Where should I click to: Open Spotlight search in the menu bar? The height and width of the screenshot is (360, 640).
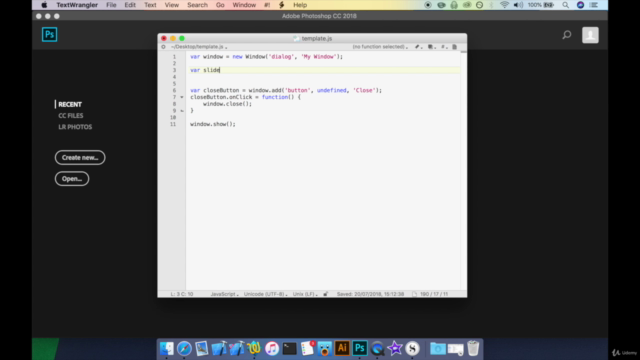[x=565, y=5]
